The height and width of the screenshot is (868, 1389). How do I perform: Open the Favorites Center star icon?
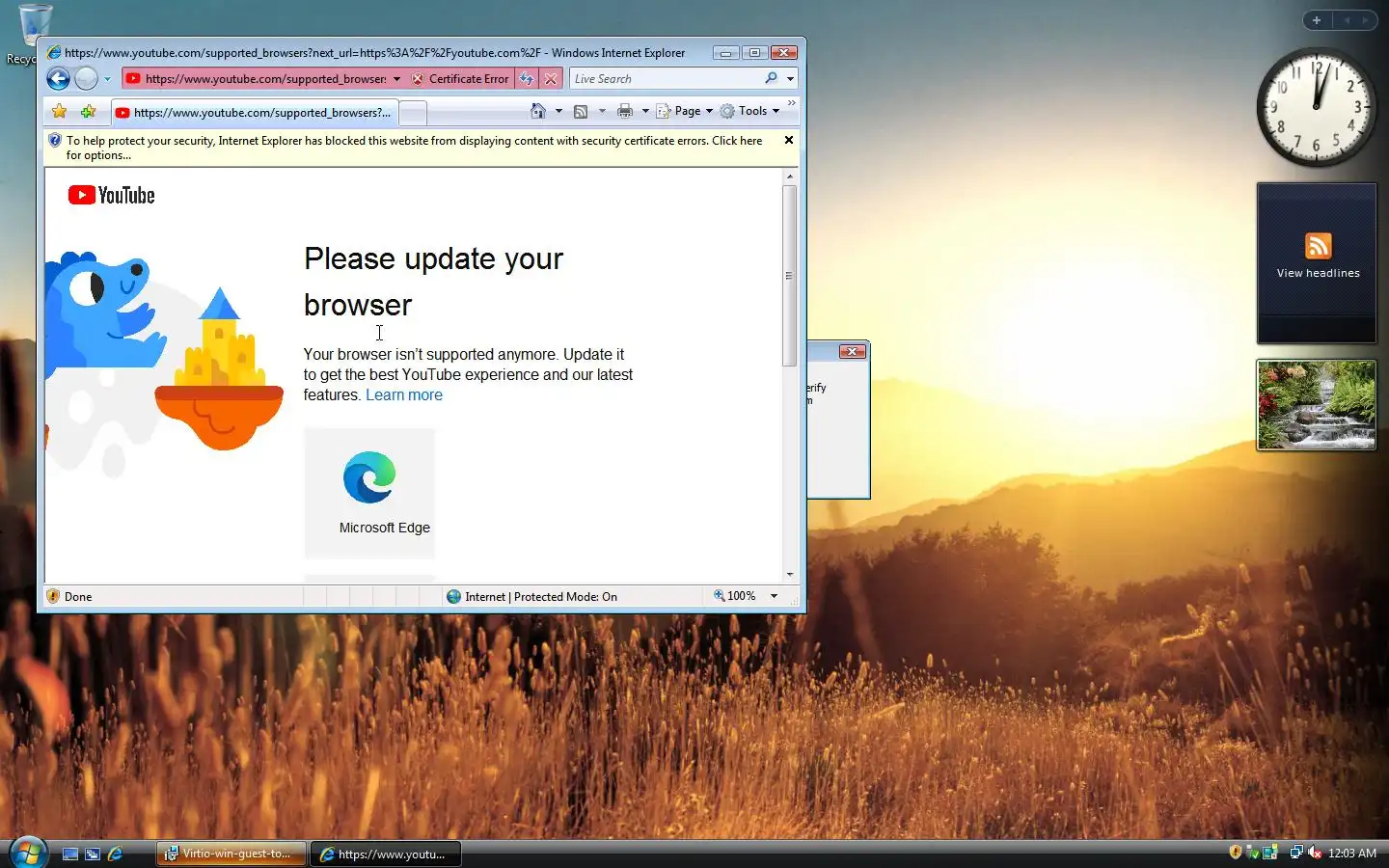pos(60,112)
